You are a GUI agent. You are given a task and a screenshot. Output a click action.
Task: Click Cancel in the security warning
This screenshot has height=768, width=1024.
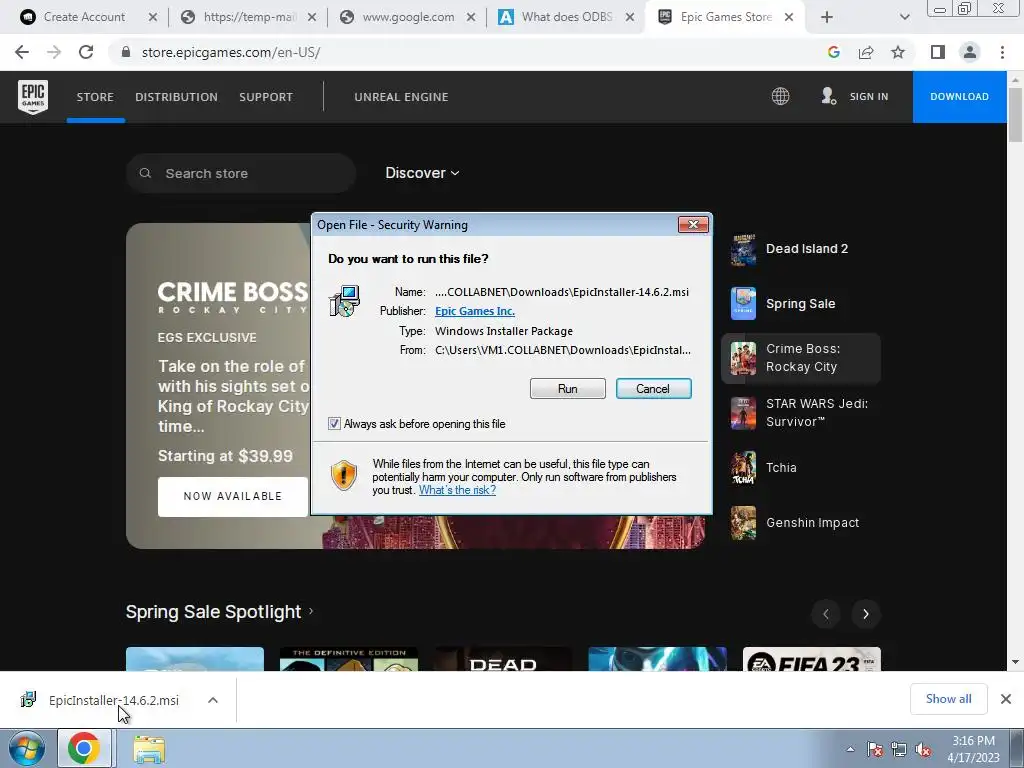[x=653, y=389]
